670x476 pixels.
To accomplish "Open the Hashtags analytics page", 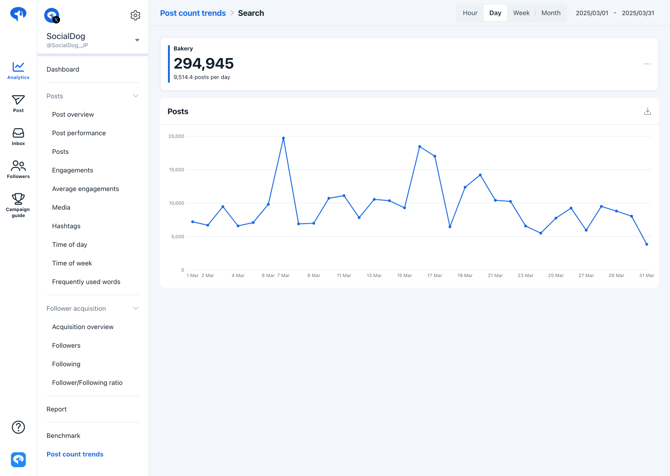I will click(66, 226).
